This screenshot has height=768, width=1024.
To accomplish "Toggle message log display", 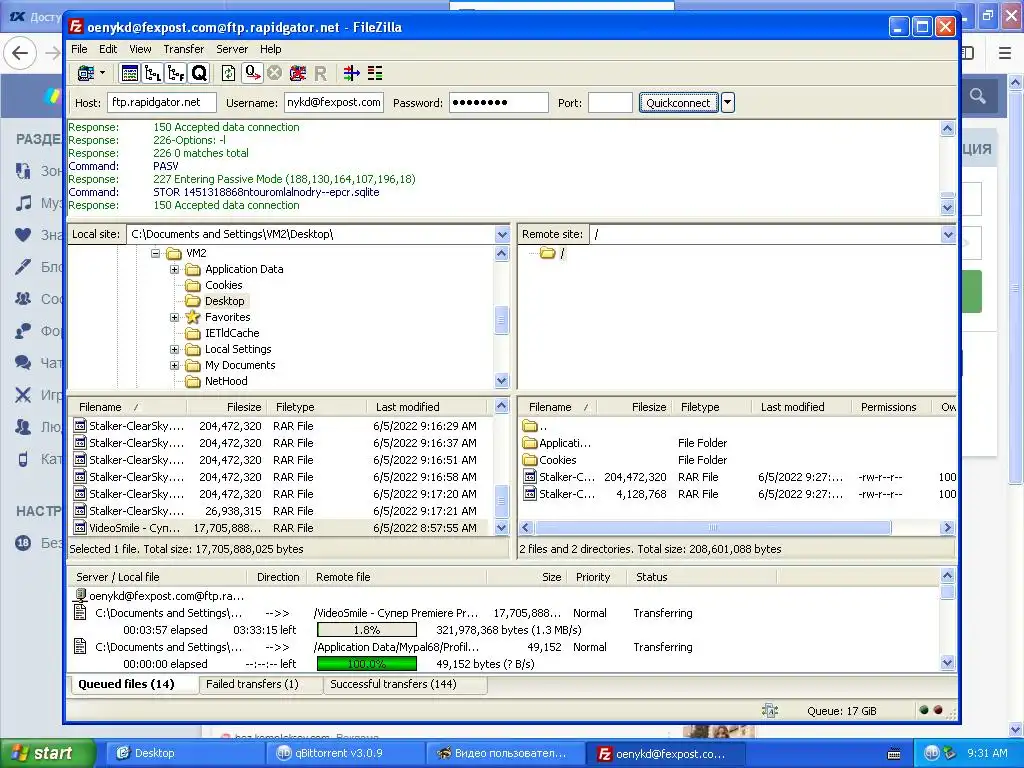I will click(x=130, y=73).
